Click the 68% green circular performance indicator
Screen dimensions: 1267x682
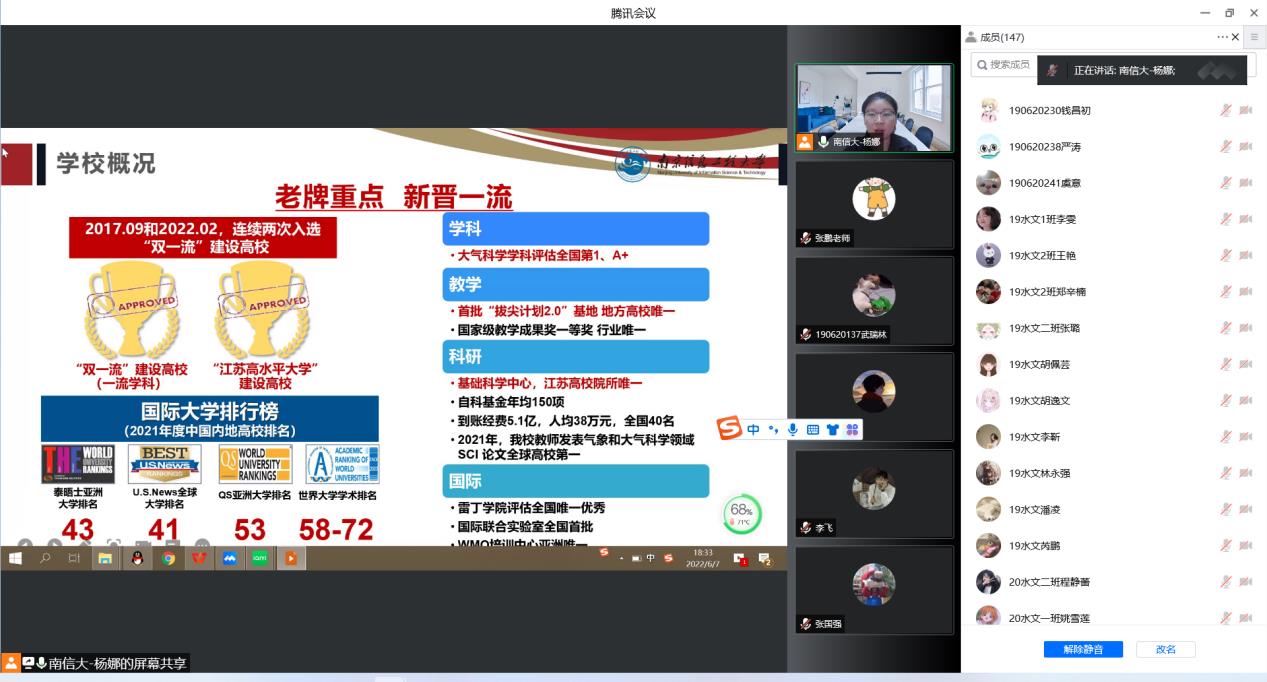[741, 515]
